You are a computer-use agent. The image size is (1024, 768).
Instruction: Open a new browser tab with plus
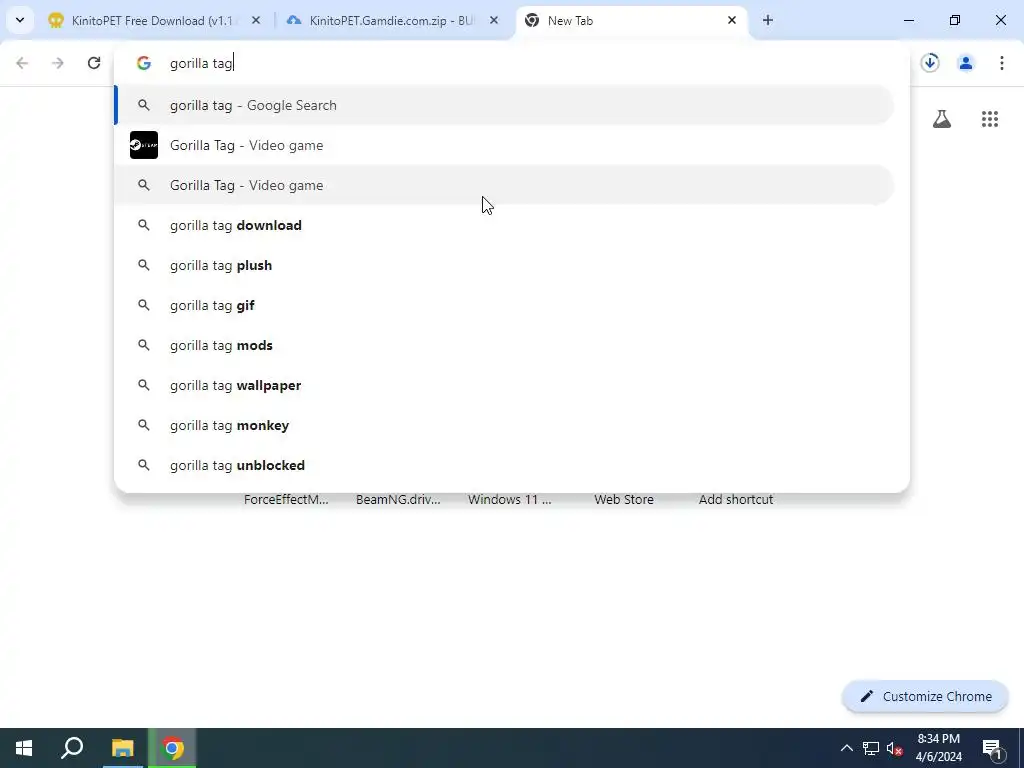(x=768, y=21)
